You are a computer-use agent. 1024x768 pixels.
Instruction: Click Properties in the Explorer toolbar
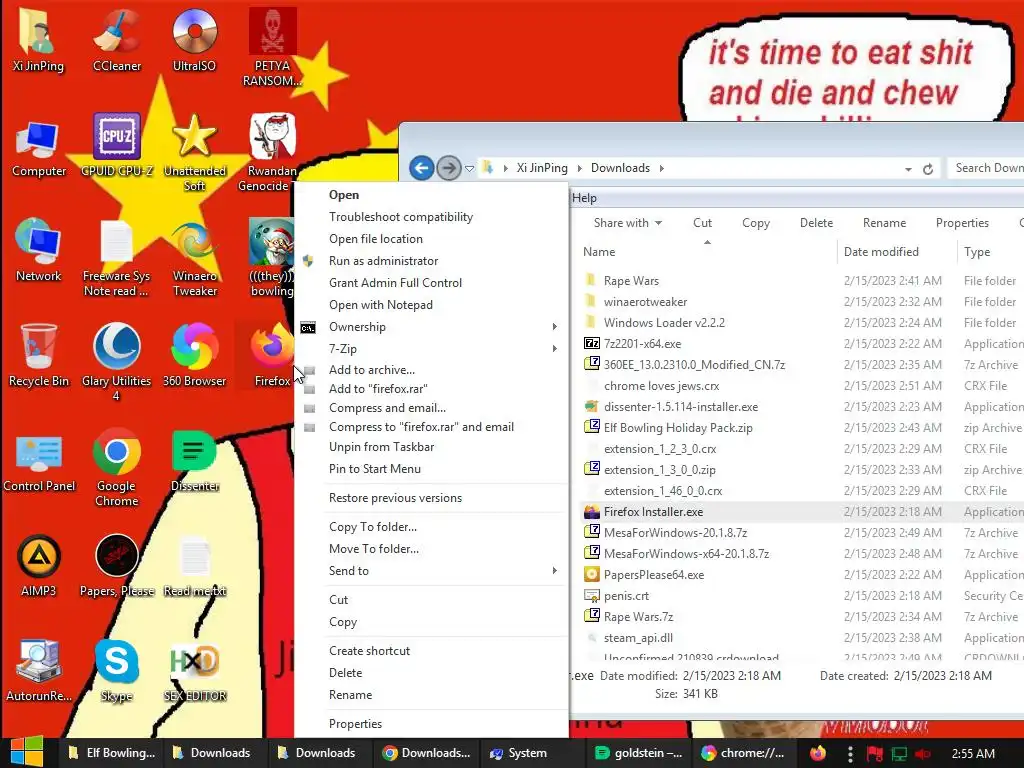coord(962,223)
